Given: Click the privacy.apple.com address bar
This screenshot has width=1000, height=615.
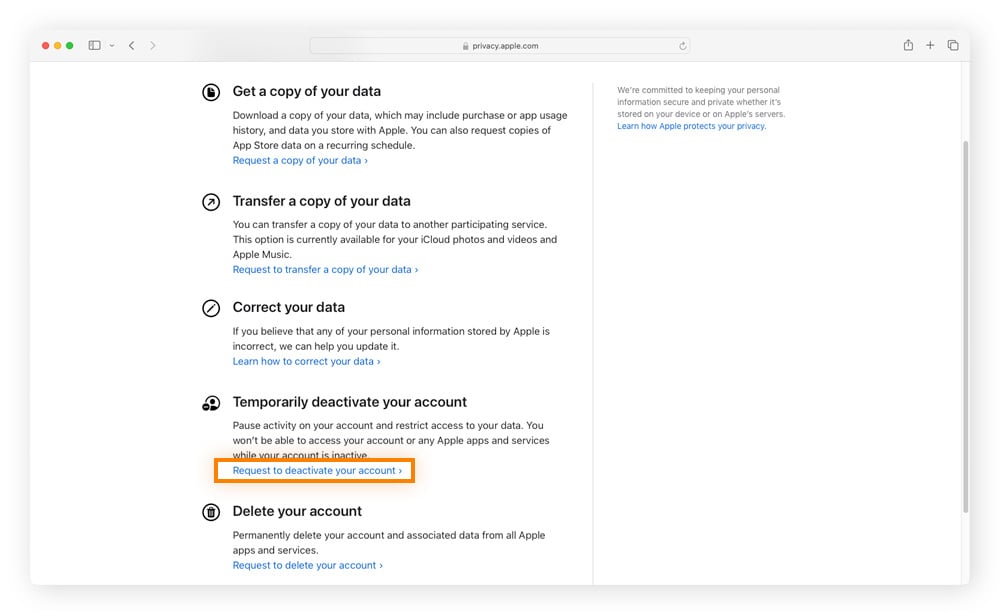Looking at the screenshot, I should pyautogui.click(x=499, y=46).
